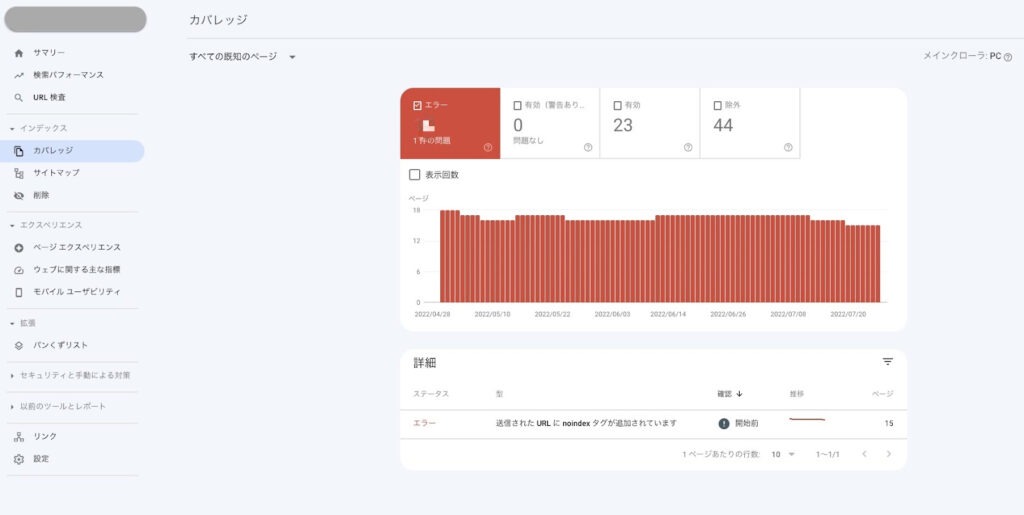Image resolution: width=1024 pixels, height=515 pixels.
Task: Click the help icon on 除外 card
Action: pyautogui.click(x=788, y=147)
